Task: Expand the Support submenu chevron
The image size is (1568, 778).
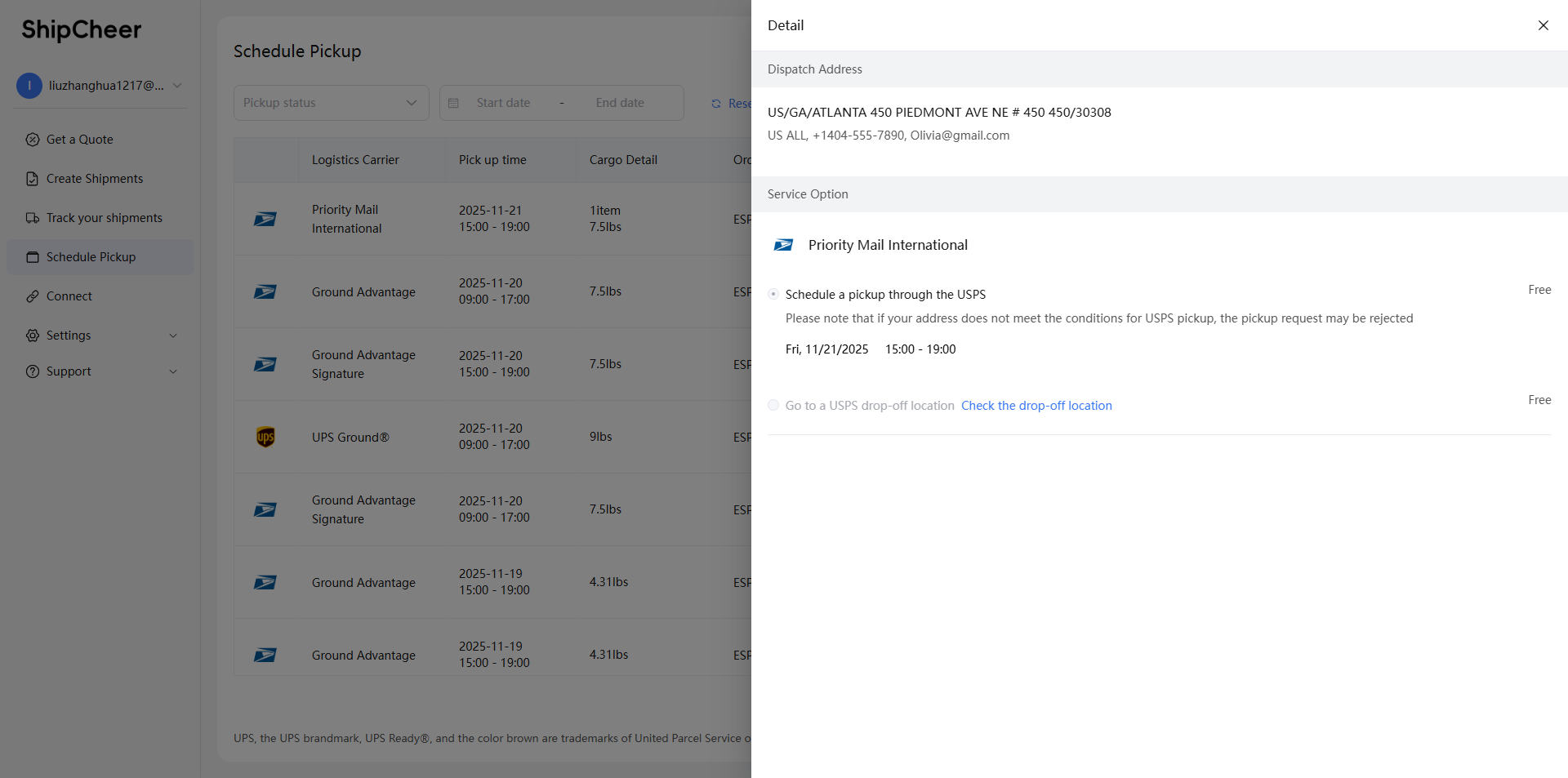Action: coord(173,371)
